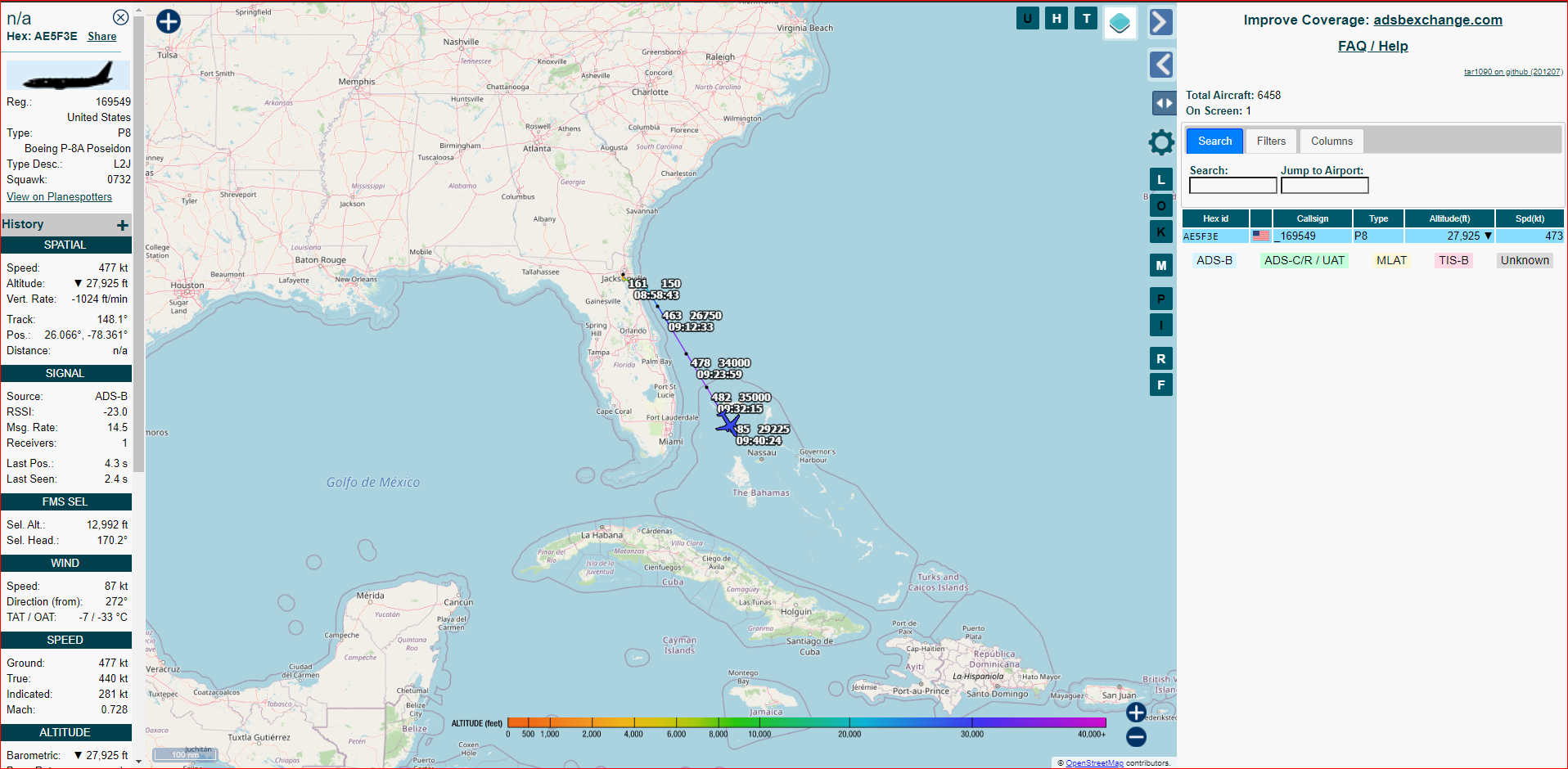The height and width of the screenshot is (769, 1568).
Task: Click the MLAT legend label
Action: [x=1391, y=260]
